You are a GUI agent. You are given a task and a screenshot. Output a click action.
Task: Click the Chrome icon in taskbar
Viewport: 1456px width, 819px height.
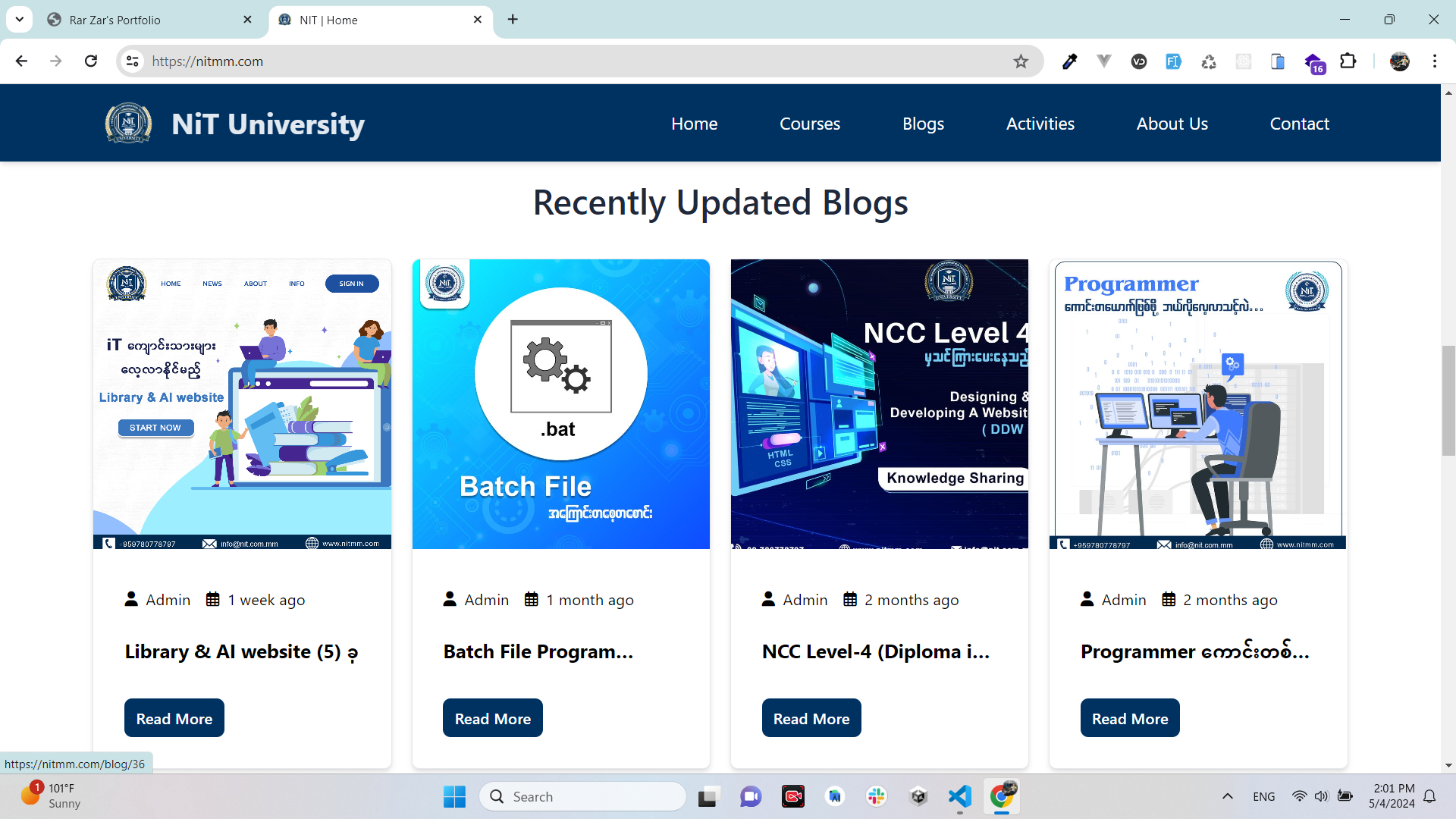pos(1002,796)
